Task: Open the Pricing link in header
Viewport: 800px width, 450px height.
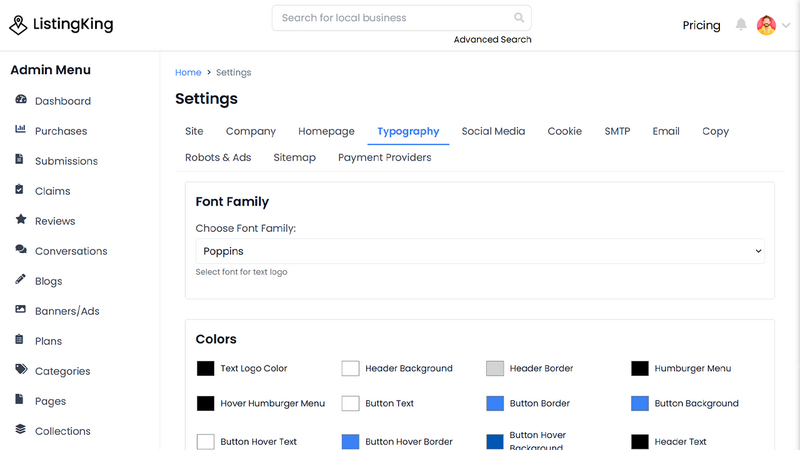Action: click(x=702, y=25)
